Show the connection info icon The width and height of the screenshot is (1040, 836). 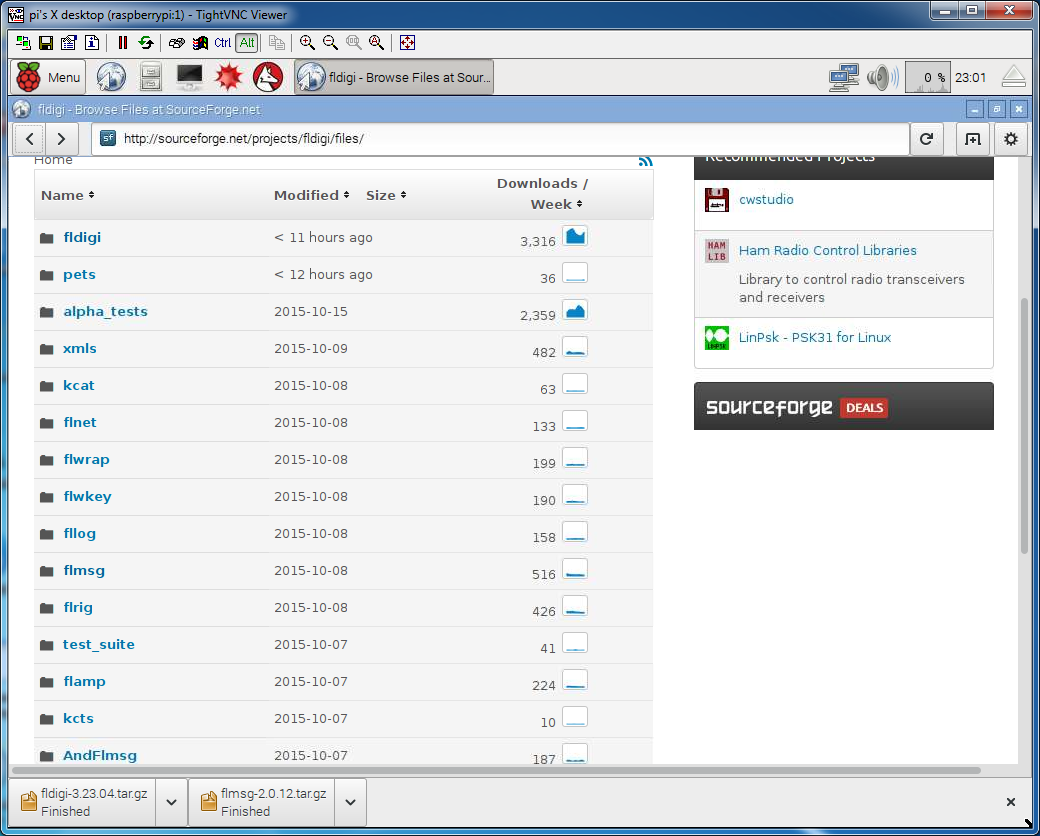pos(92,43)
